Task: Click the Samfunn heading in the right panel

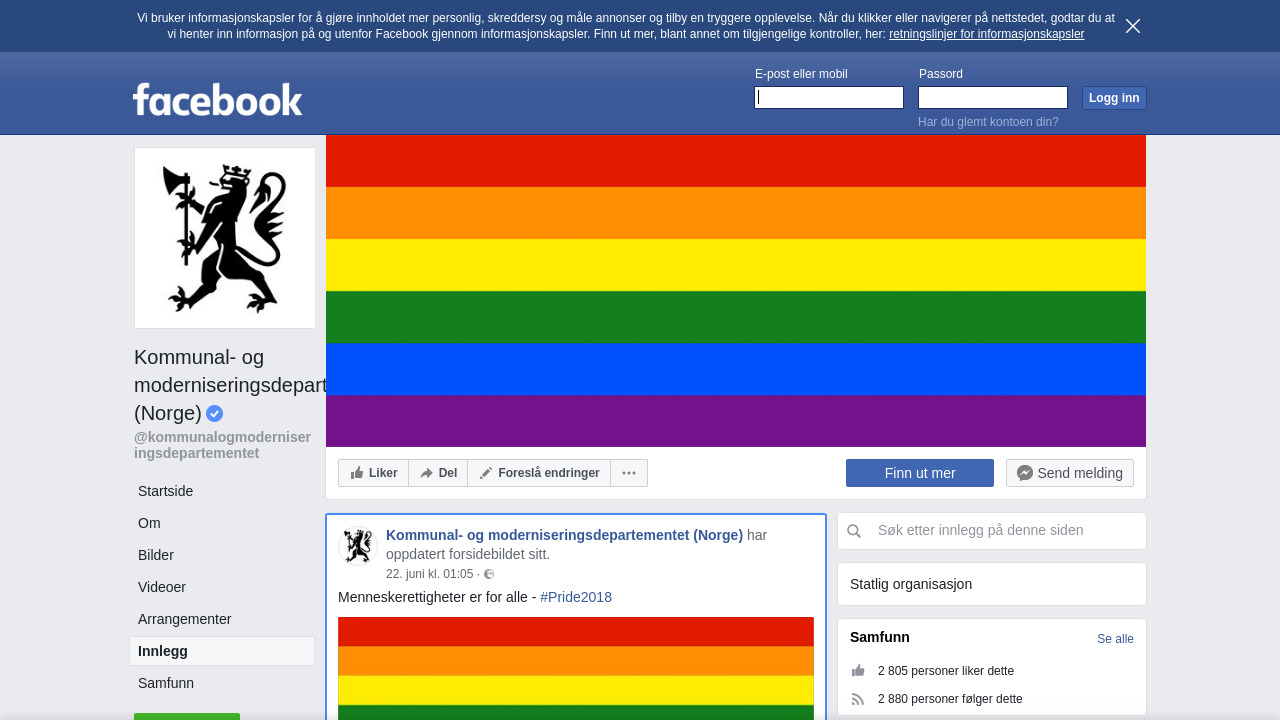Action: click(880, 637)
